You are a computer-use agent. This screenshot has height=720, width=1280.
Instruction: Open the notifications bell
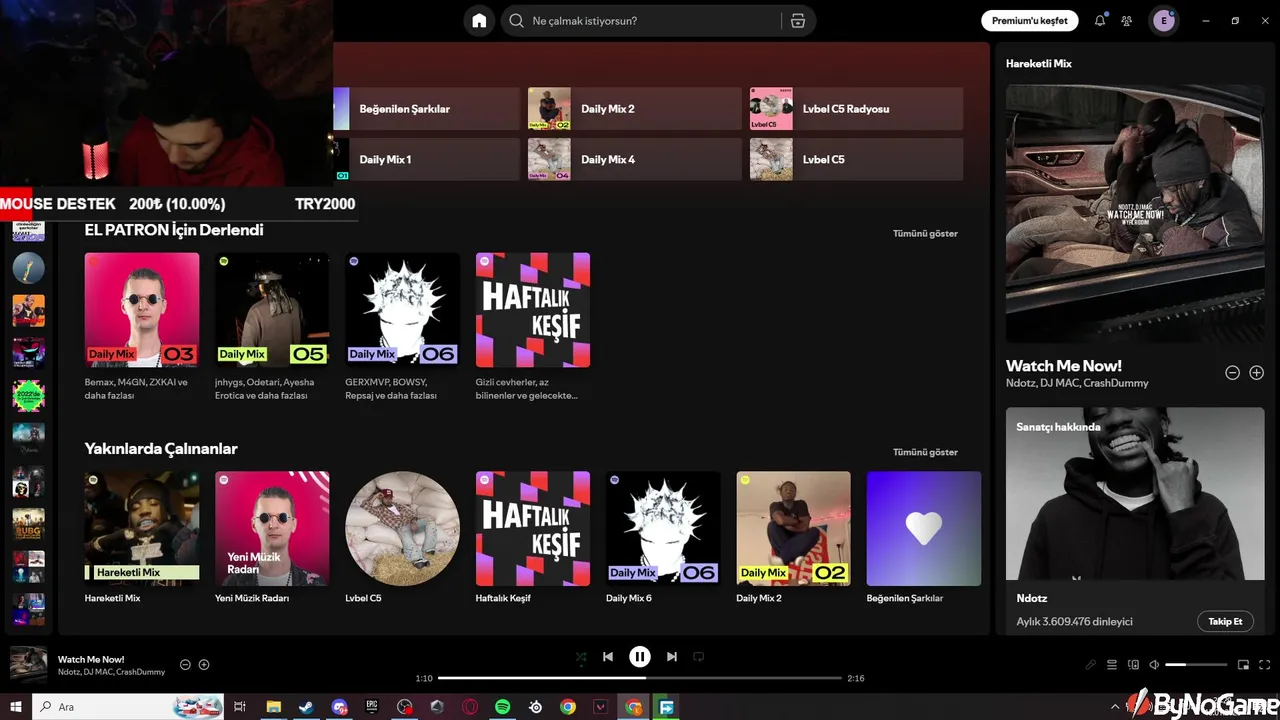(1100, 21)
